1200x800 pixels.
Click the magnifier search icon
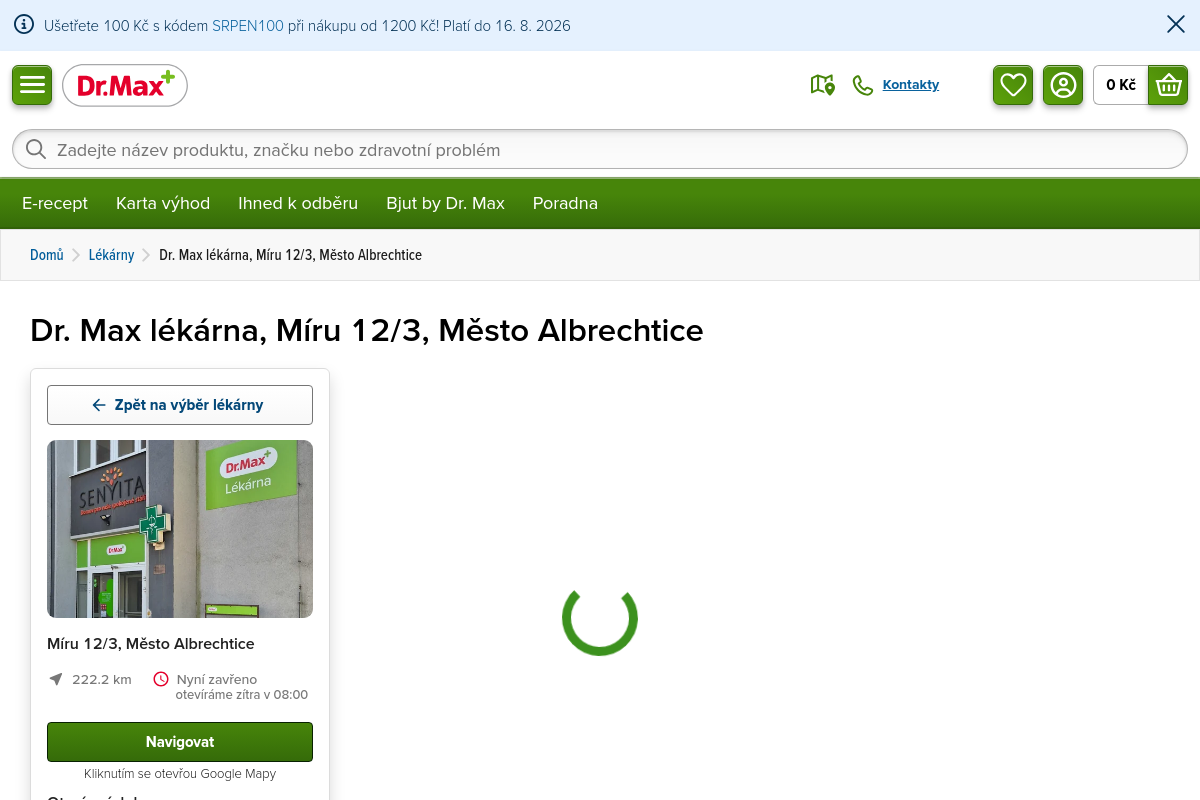(x=36, y=150)
